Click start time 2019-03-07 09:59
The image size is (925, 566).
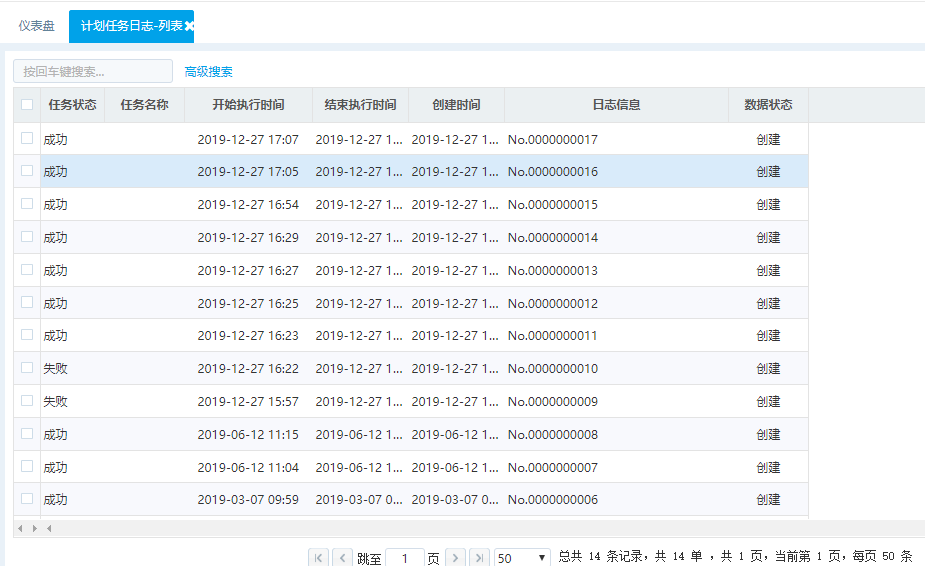(x=248, y=500)
